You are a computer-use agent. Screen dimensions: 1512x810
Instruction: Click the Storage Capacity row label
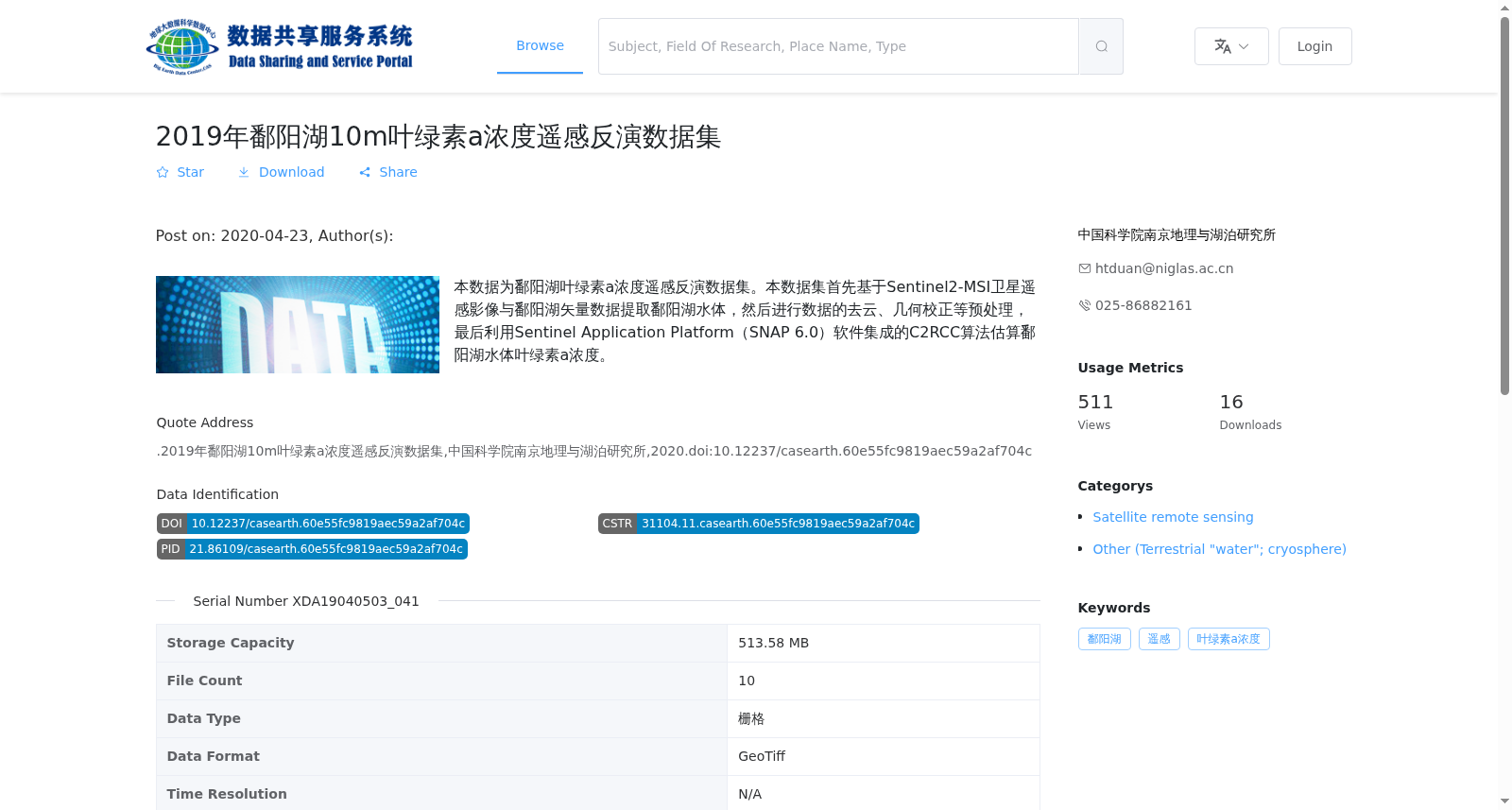(x=231, y=643)
